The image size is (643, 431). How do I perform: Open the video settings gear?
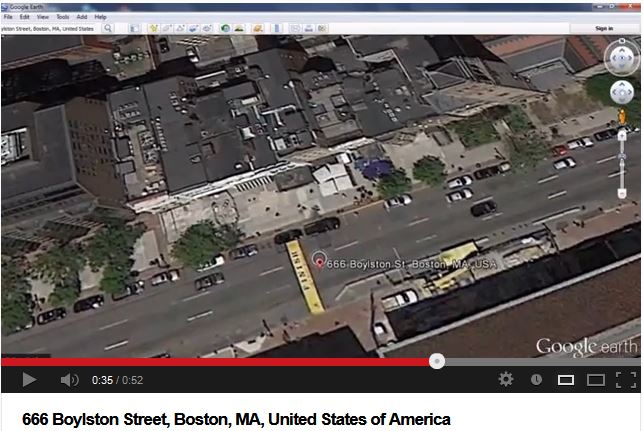(506, 379)
